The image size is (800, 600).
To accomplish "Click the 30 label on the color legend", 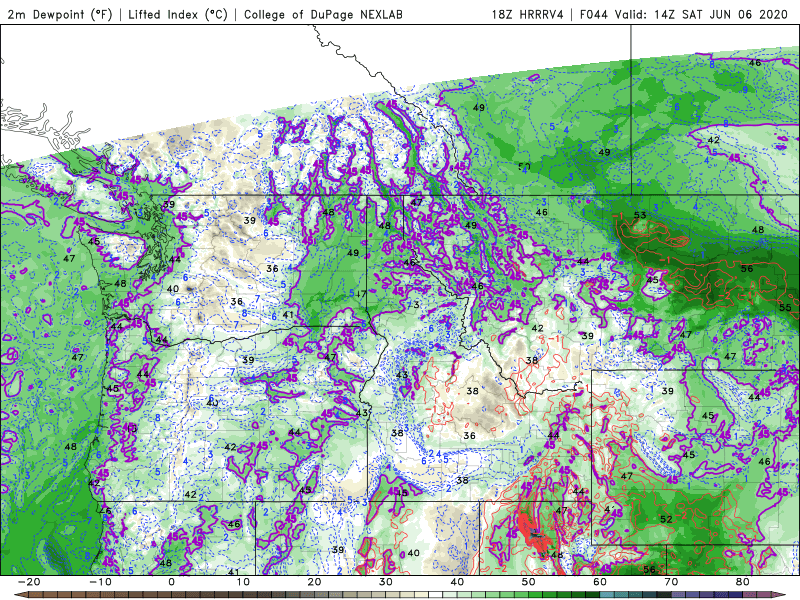I will pos(386,582).
